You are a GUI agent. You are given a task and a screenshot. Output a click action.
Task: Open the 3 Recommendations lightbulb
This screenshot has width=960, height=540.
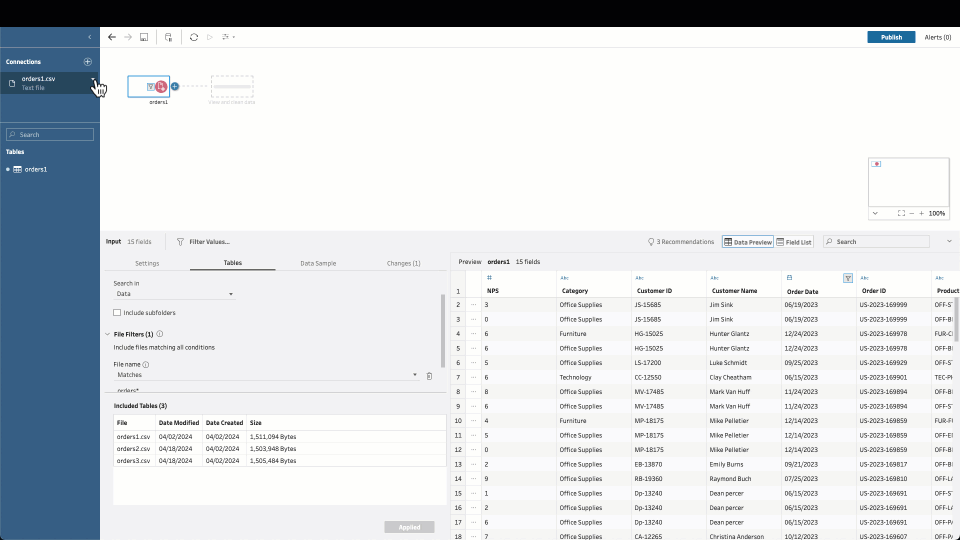[x=681, y=242]
